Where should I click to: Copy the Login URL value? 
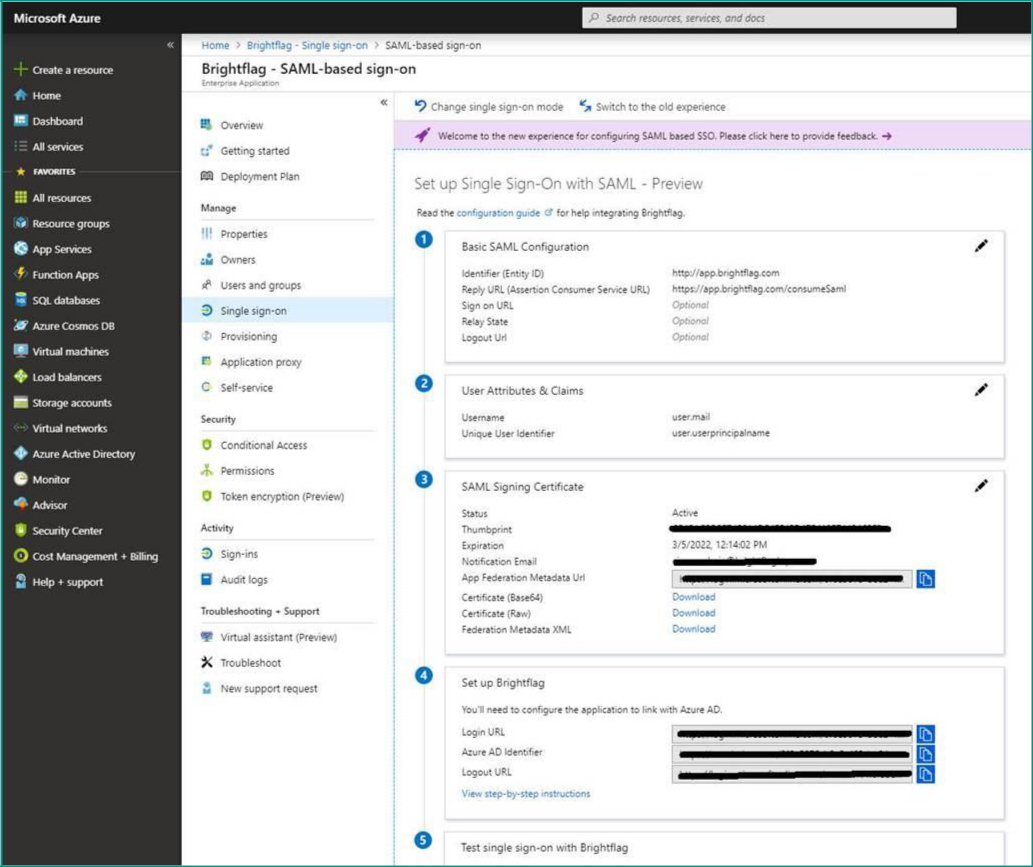click(926, 734)
